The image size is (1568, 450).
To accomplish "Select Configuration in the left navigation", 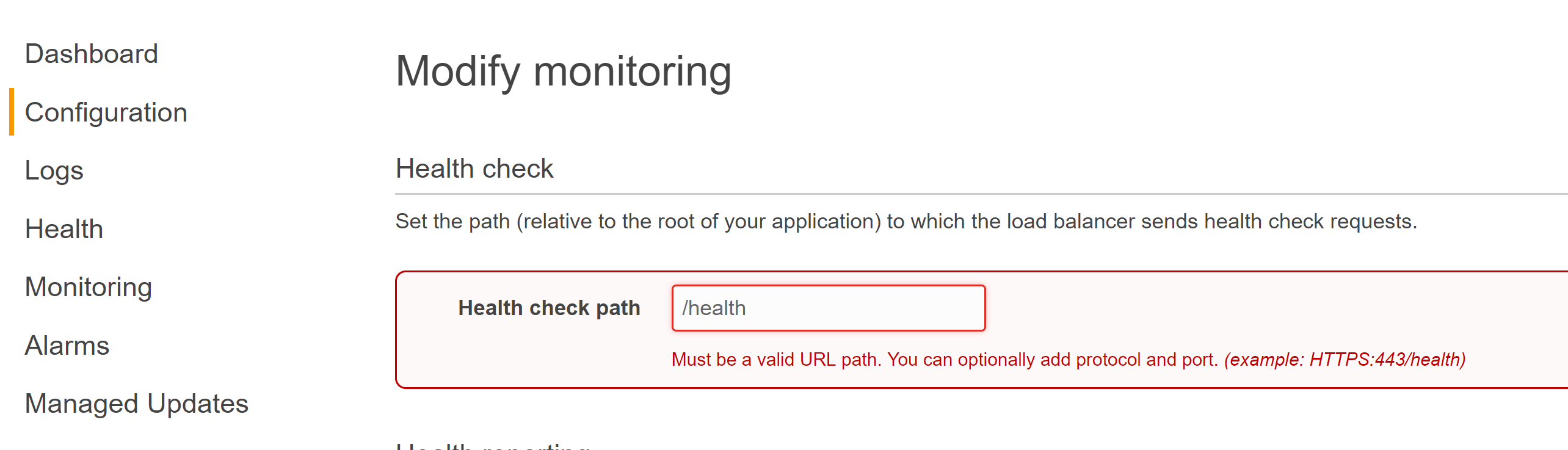I will click(106, 112).
